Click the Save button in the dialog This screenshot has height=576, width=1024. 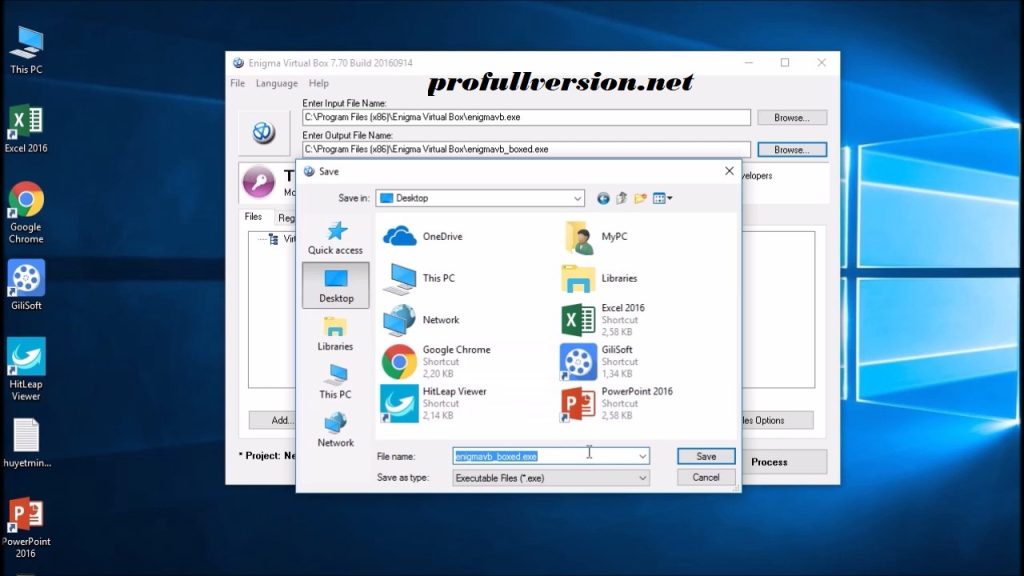pos(706,456)
